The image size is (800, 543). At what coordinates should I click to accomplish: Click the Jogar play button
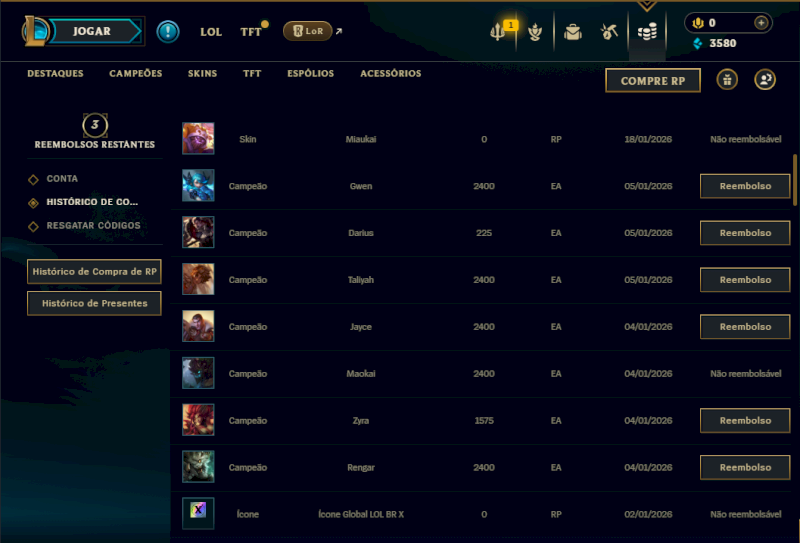pyautogui.click(x=92, y=31)
